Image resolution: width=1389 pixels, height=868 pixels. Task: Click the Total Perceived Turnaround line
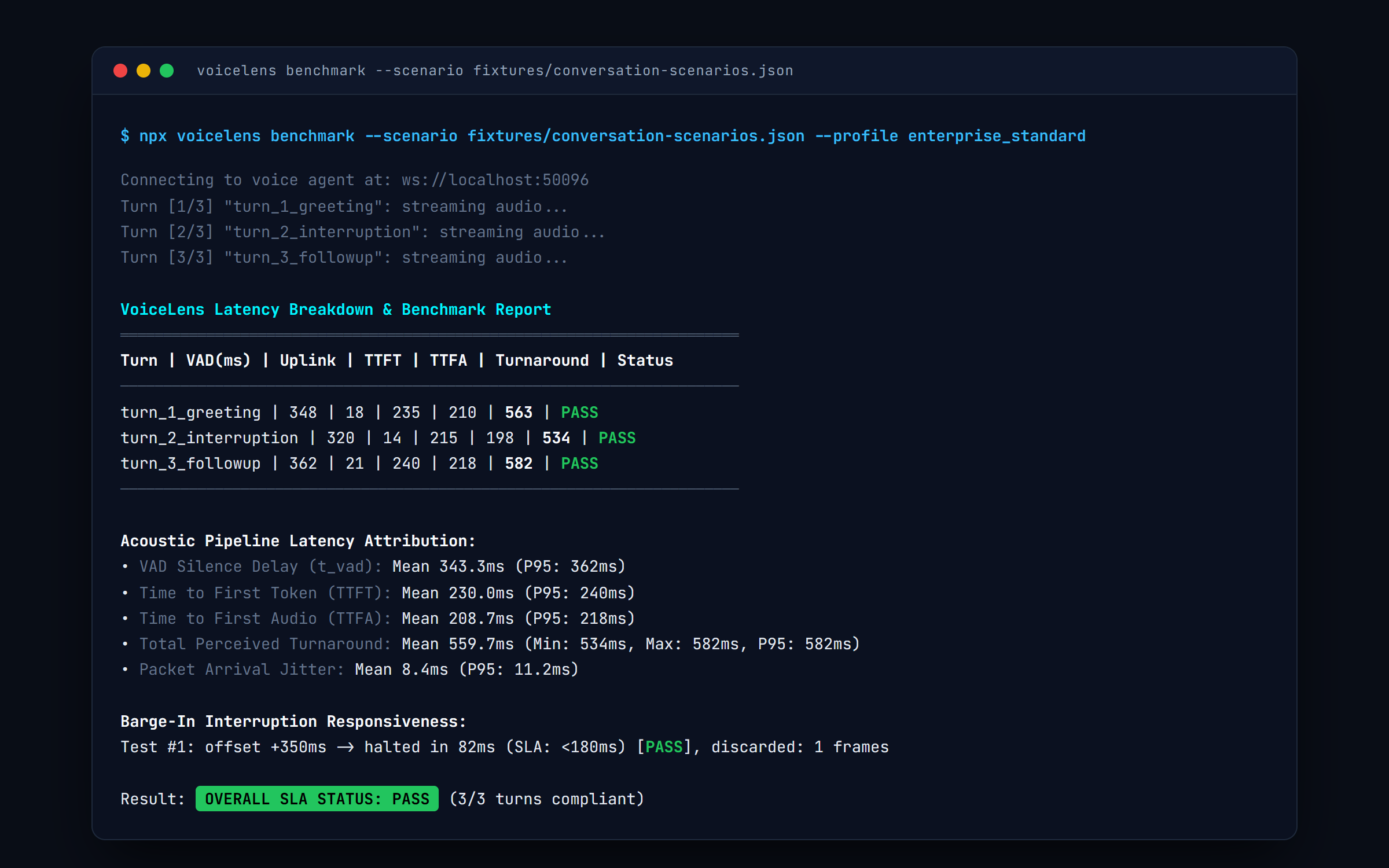click(491, 644)
